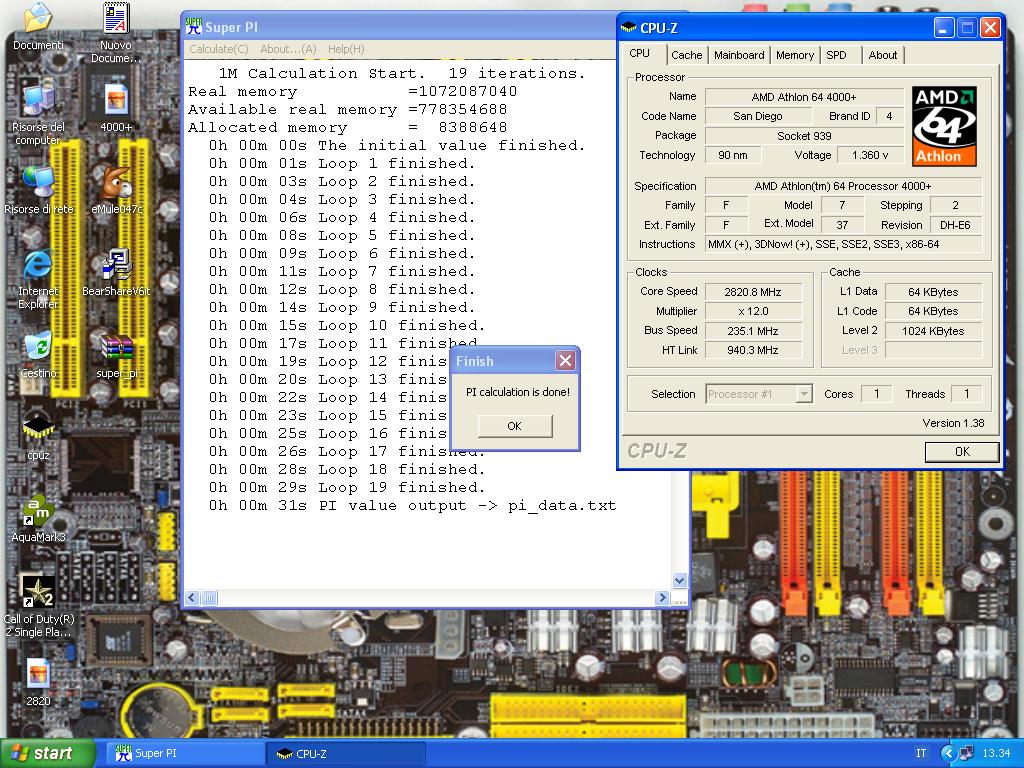The width and height of the screenshot is (1024, 768).
Task: Switch to the About tab in CPU-Z
Action: coord(882,56)
